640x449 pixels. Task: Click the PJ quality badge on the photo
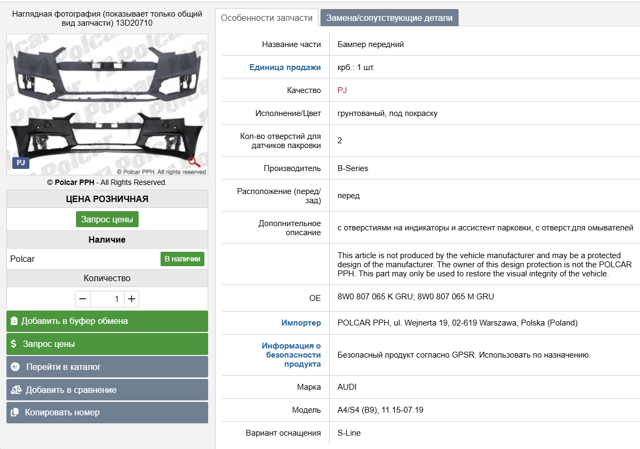20,162
